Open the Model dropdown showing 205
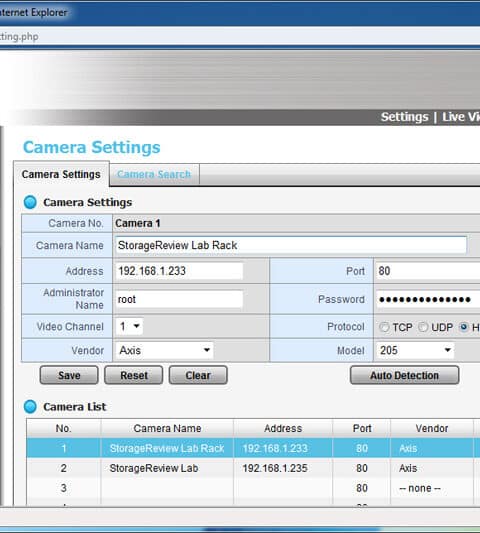 pos(415,350)
